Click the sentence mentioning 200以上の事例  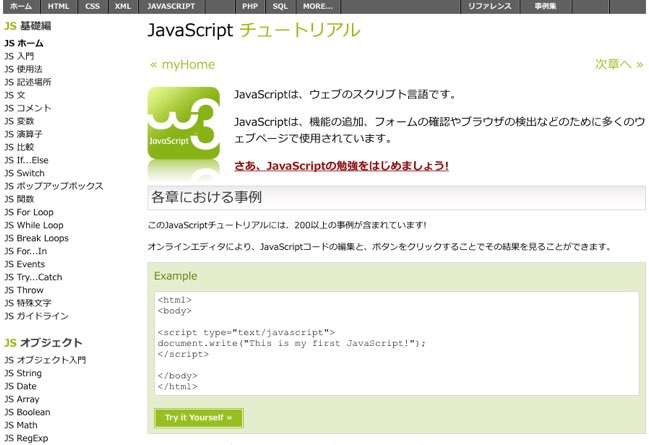tap(287, 225)
